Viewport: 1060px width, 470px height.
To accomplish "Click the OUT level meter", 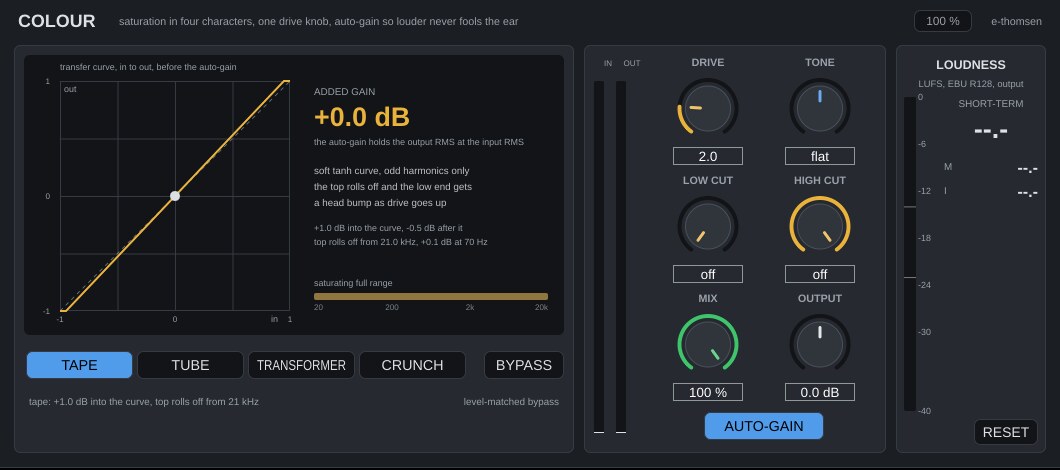I will [x=621, y=257].
